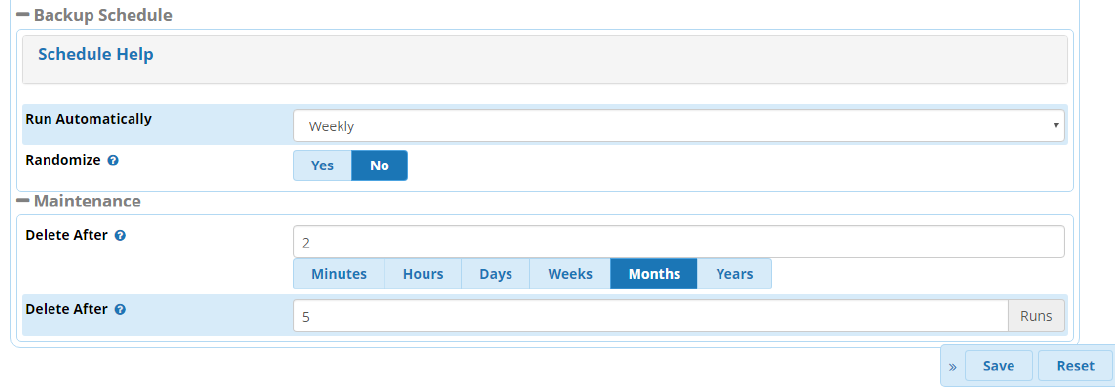
Task: Collapse the Maintenance section minus icon
Action: click(x=22, y=201)
